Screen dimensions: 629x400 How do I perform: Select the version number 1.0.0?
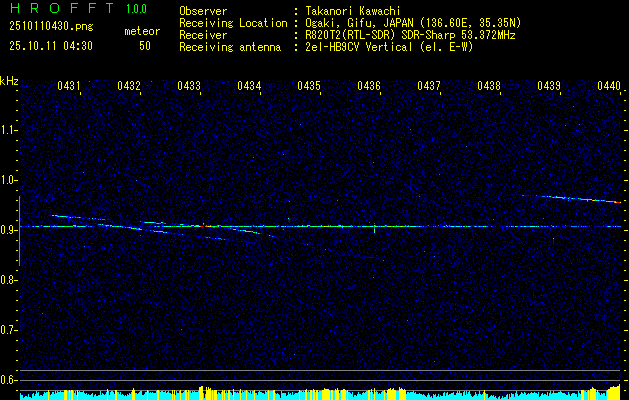pyautogui.click(x=136, y=9)
